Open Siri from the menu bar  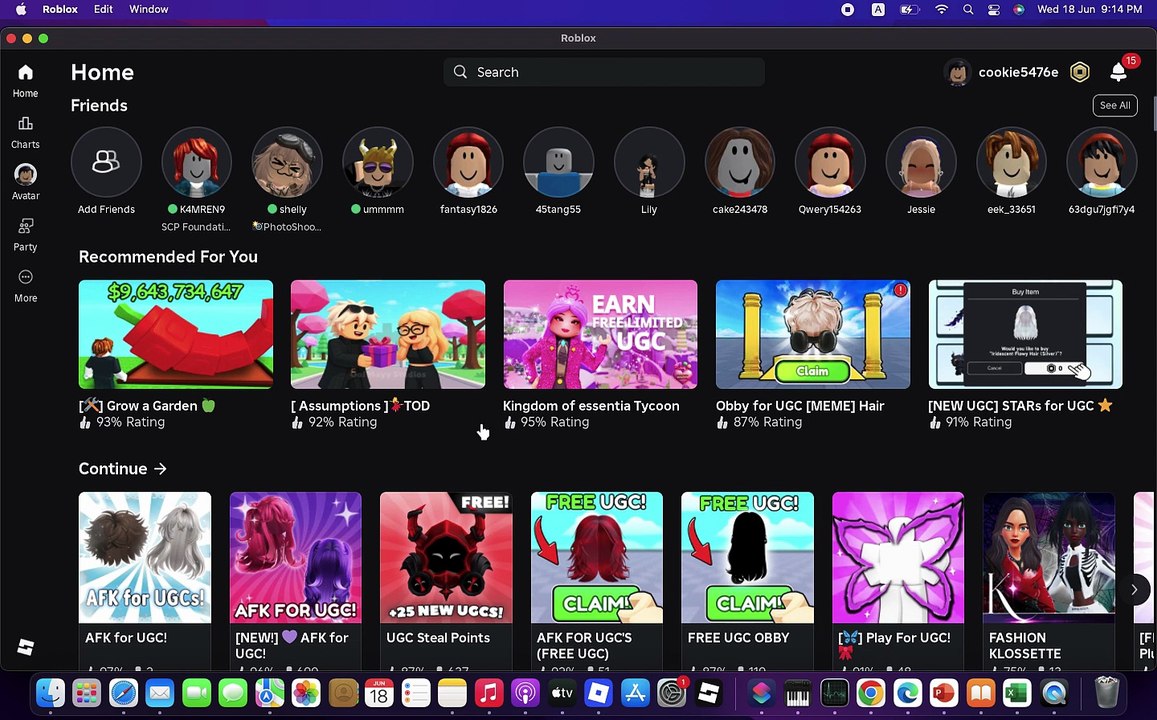point(1019,10)
